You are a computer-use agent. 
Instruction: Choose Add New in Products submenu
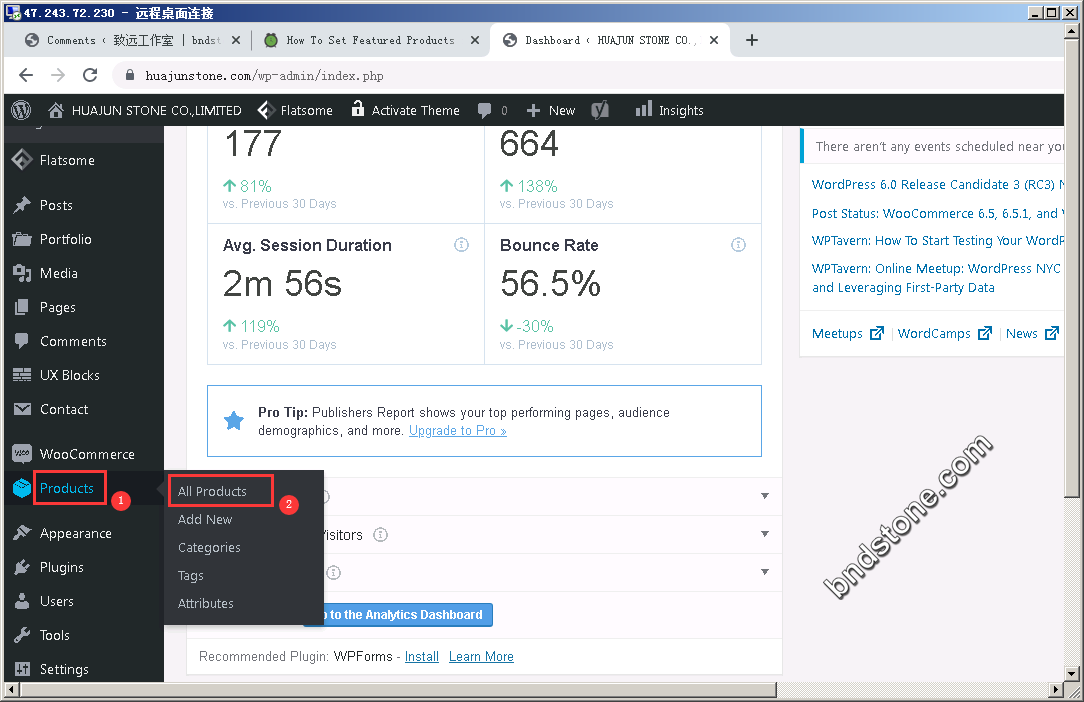point(205,519)
